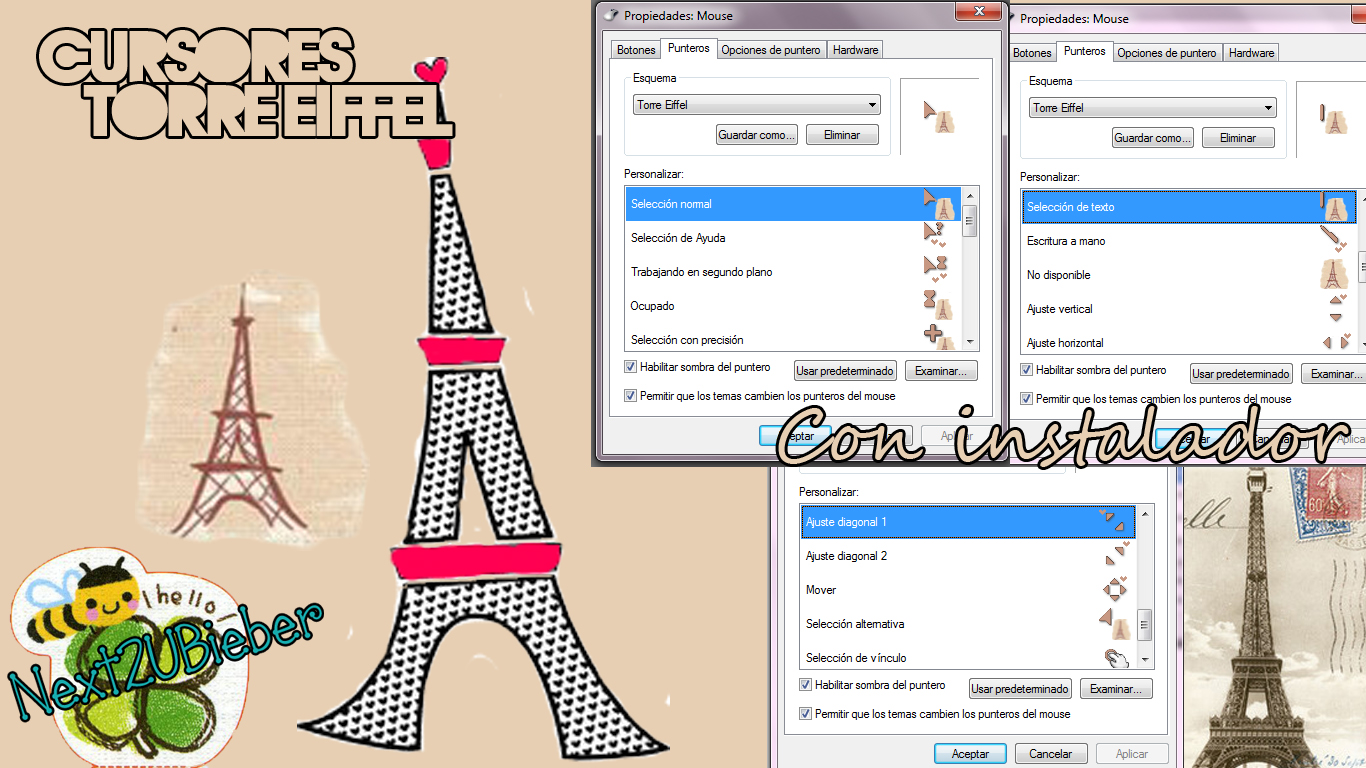Close the left Propiedades: Mouse window

980,9
